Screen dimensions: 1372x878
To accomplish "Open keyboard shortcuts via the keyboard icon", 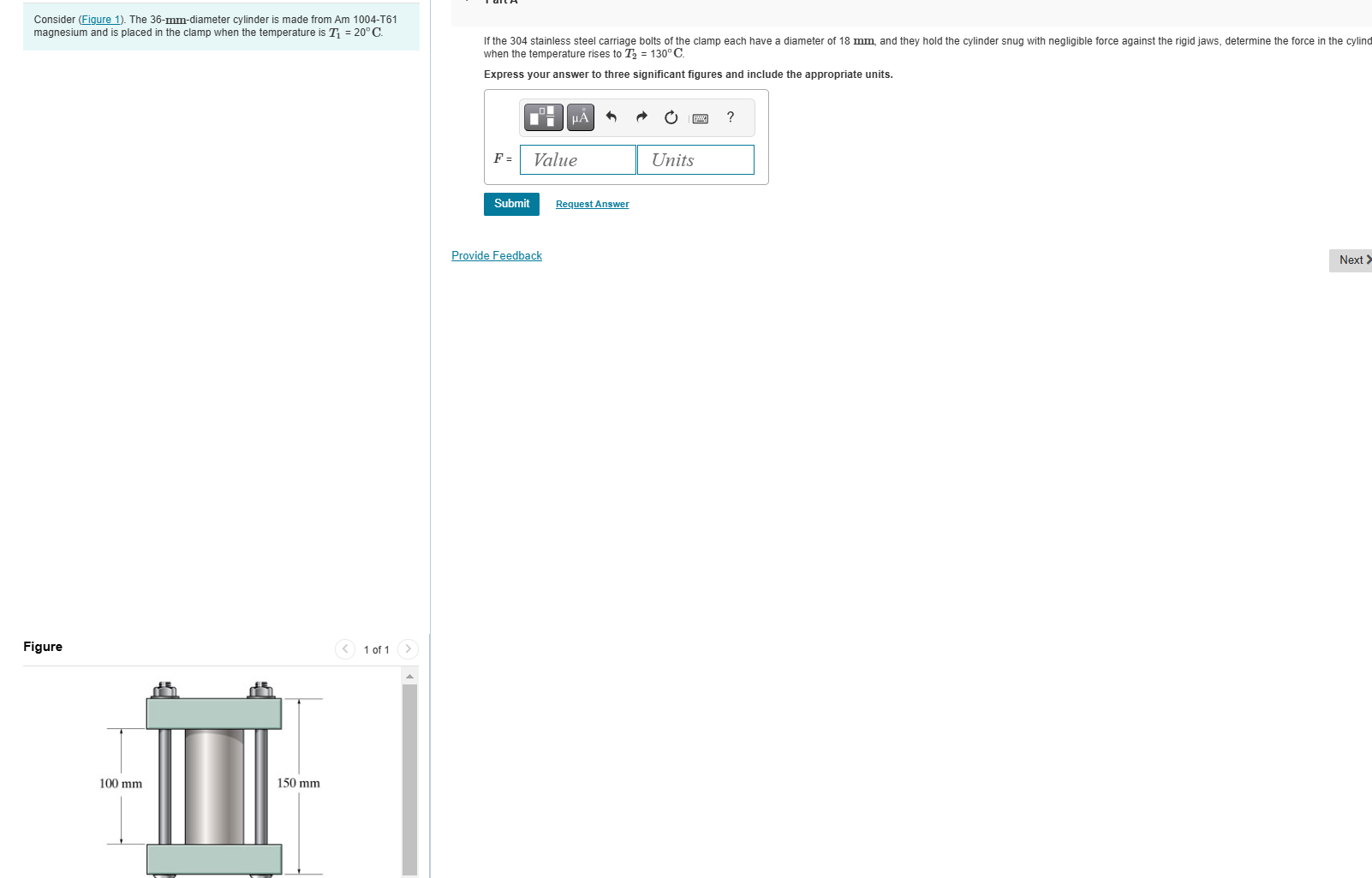I will [x=700, y=117].
